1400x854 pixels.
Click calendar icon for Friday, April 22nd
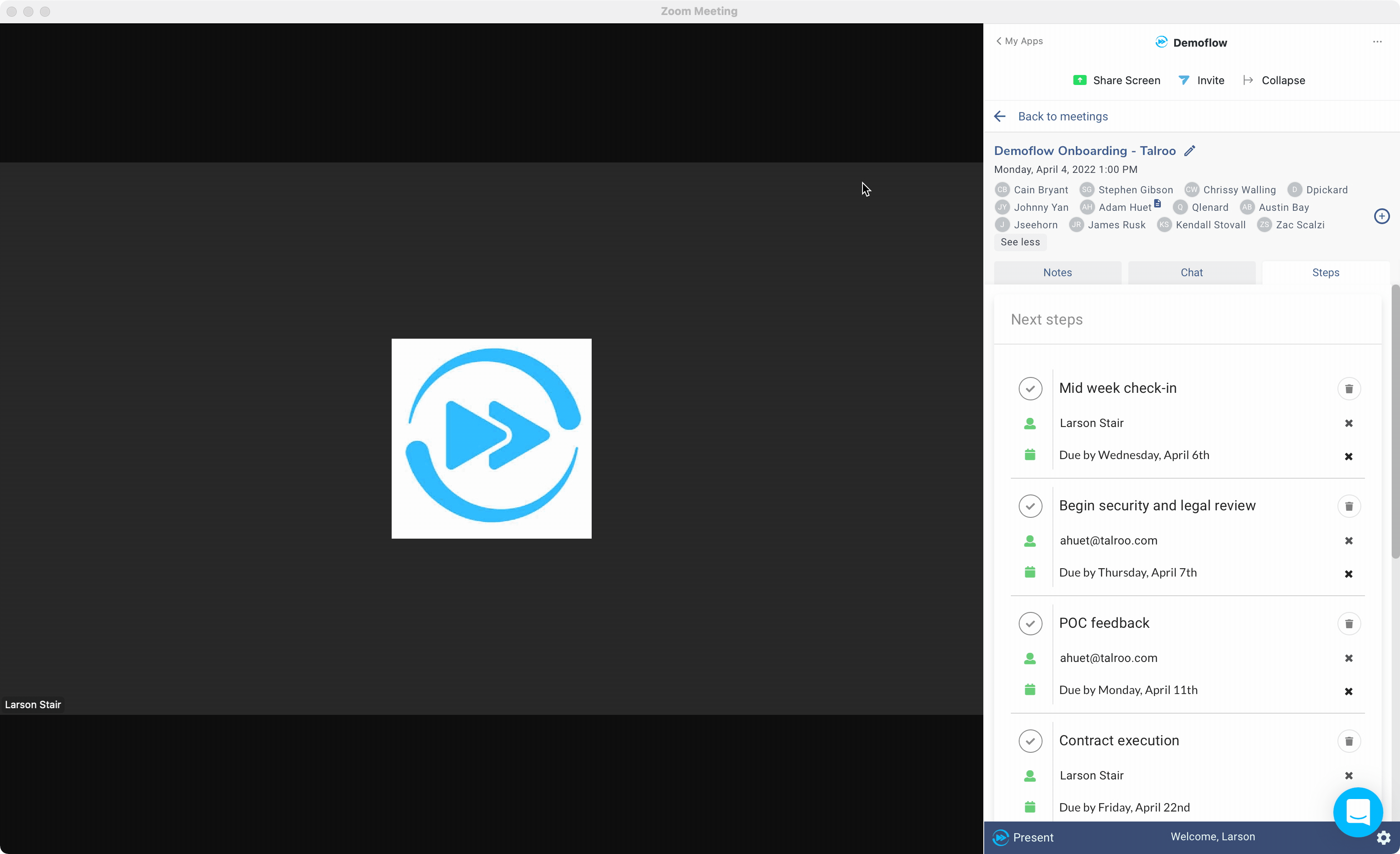1030,807
